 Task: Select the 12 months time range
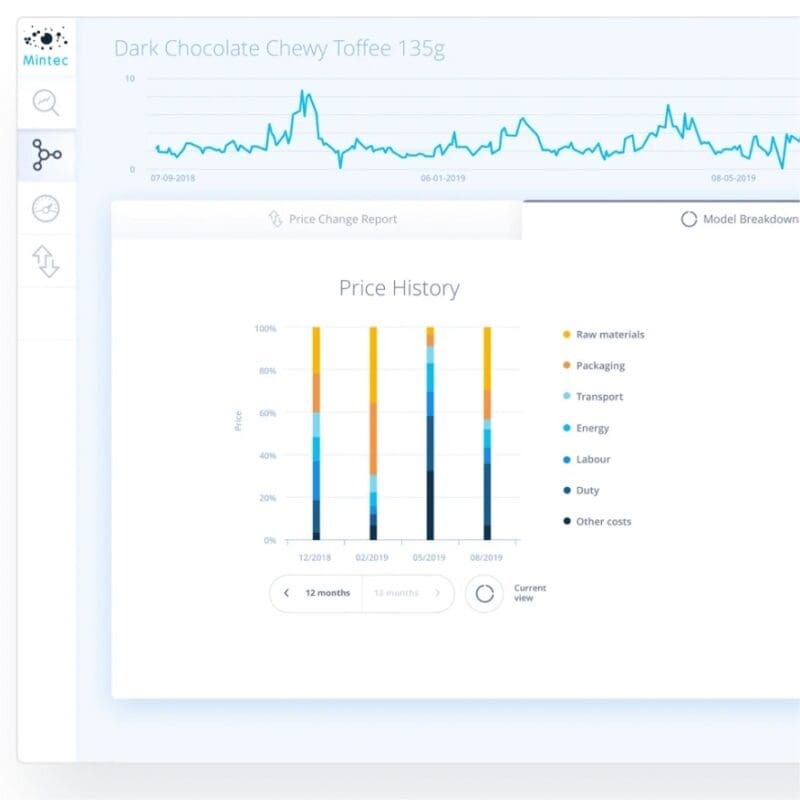[328, 592]
